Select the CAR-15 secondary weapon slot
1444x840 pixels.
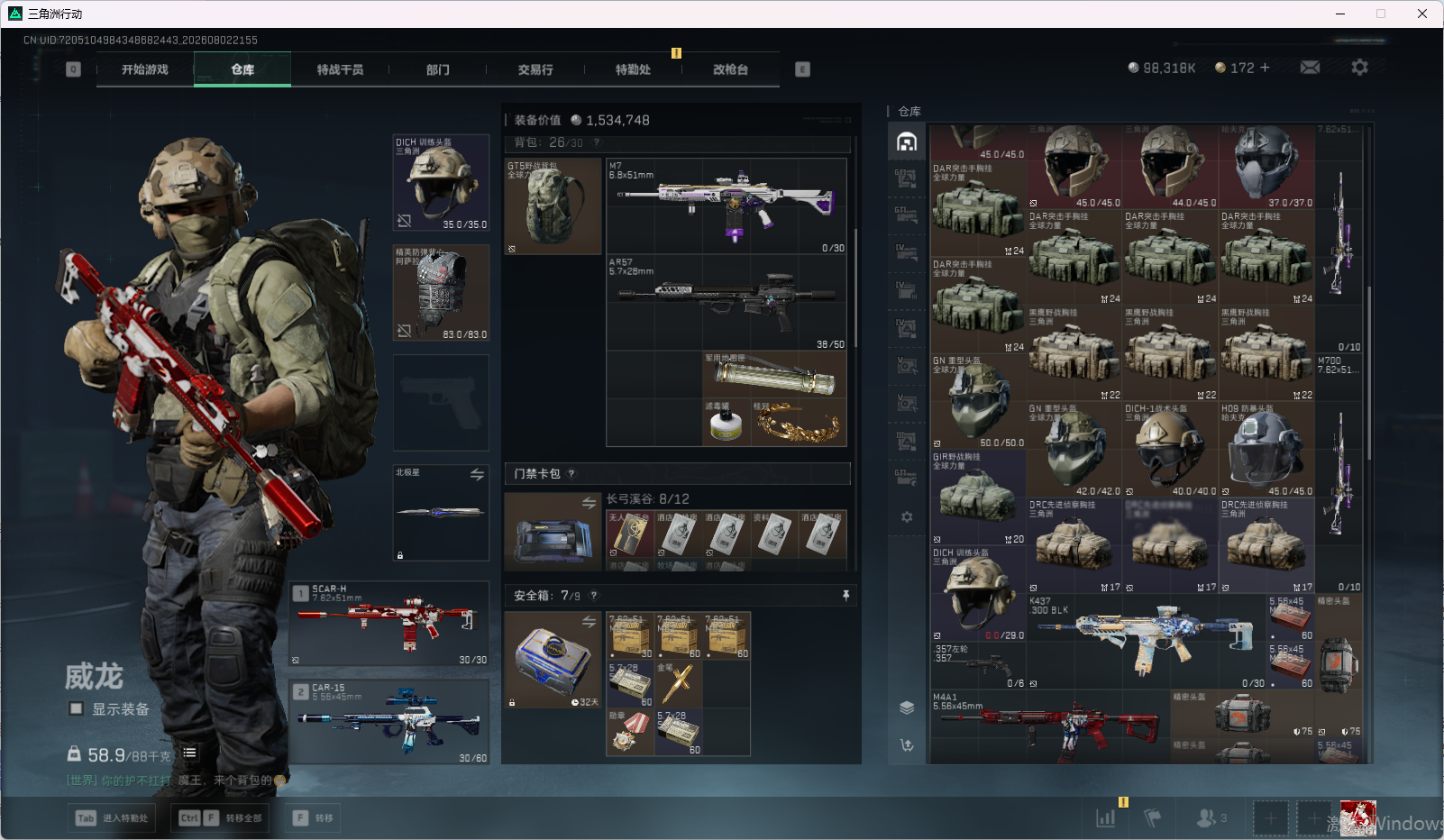pos(389,722)
